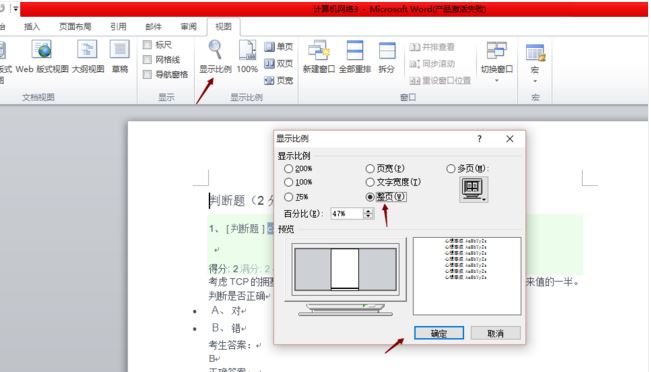Screen dimensions: 651x372
Task: Select 整页(W) whole page radio
Action: pos(370,197)
